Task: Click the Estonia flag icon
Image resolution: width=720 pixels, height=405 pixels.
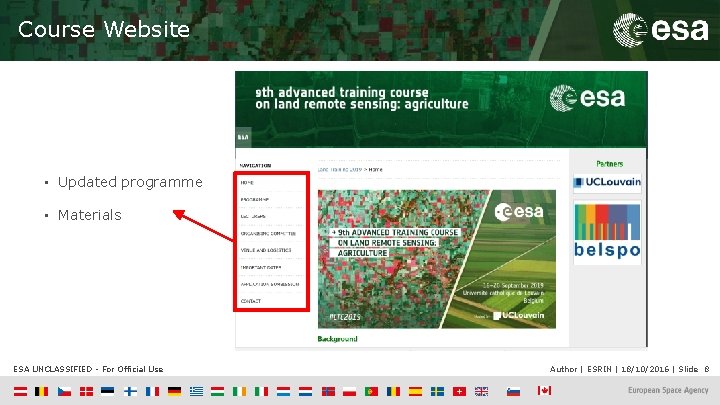Action: click(x=108, y=391)
